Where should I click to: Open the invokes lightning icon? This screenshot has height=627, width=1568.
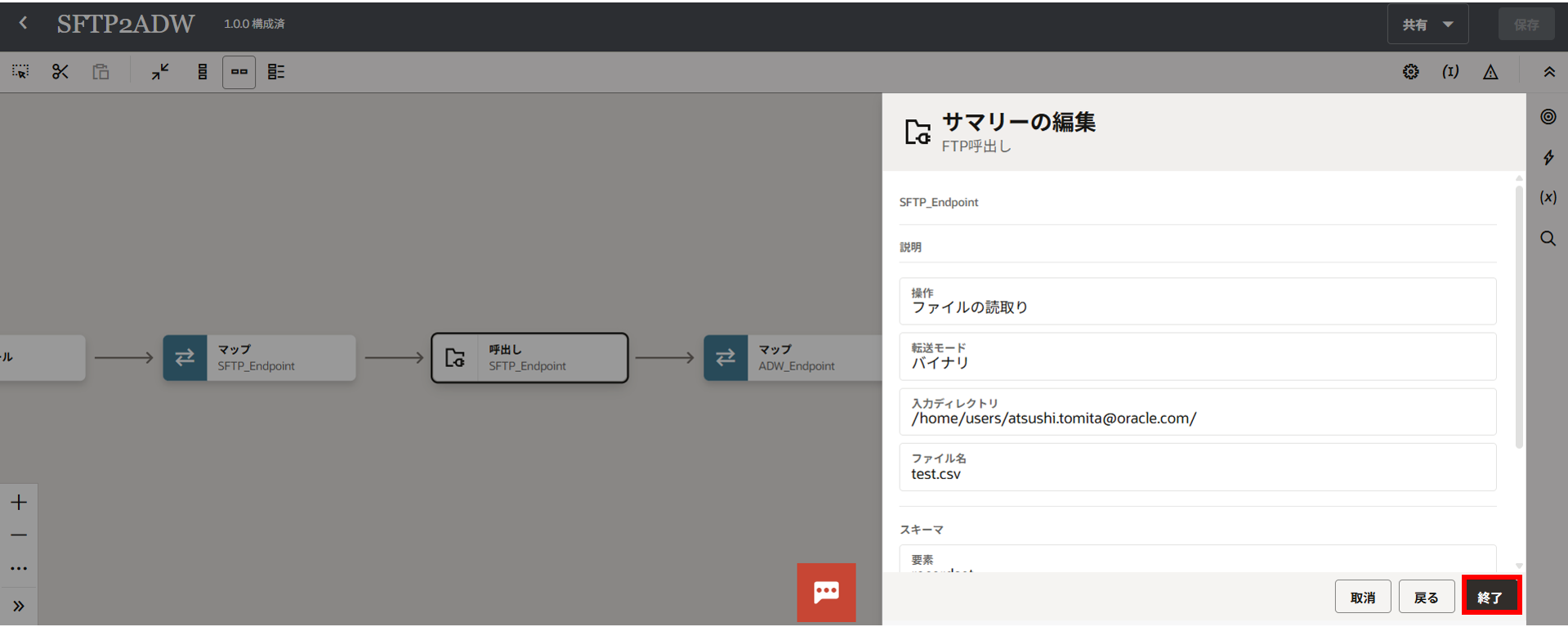pyautogui.click(x=1548, y=157)
